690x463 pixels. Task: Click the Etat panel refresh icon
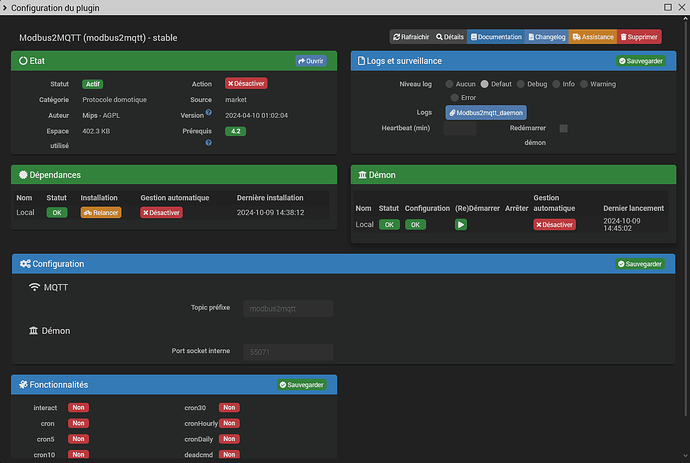click(23, 61)
